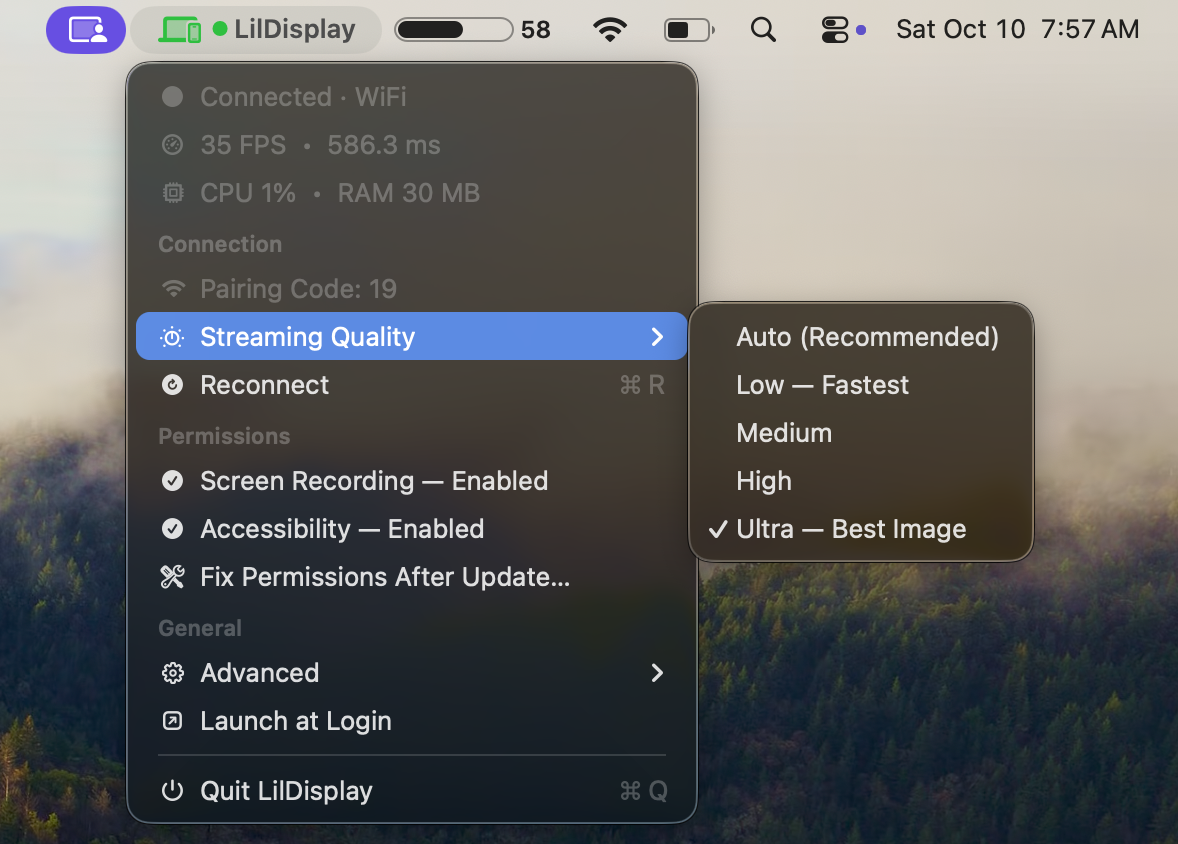Image resolution: width=1178 pixels, height=844 pixels.
Task: Click the battery status icon
Action: pos(689,30)
